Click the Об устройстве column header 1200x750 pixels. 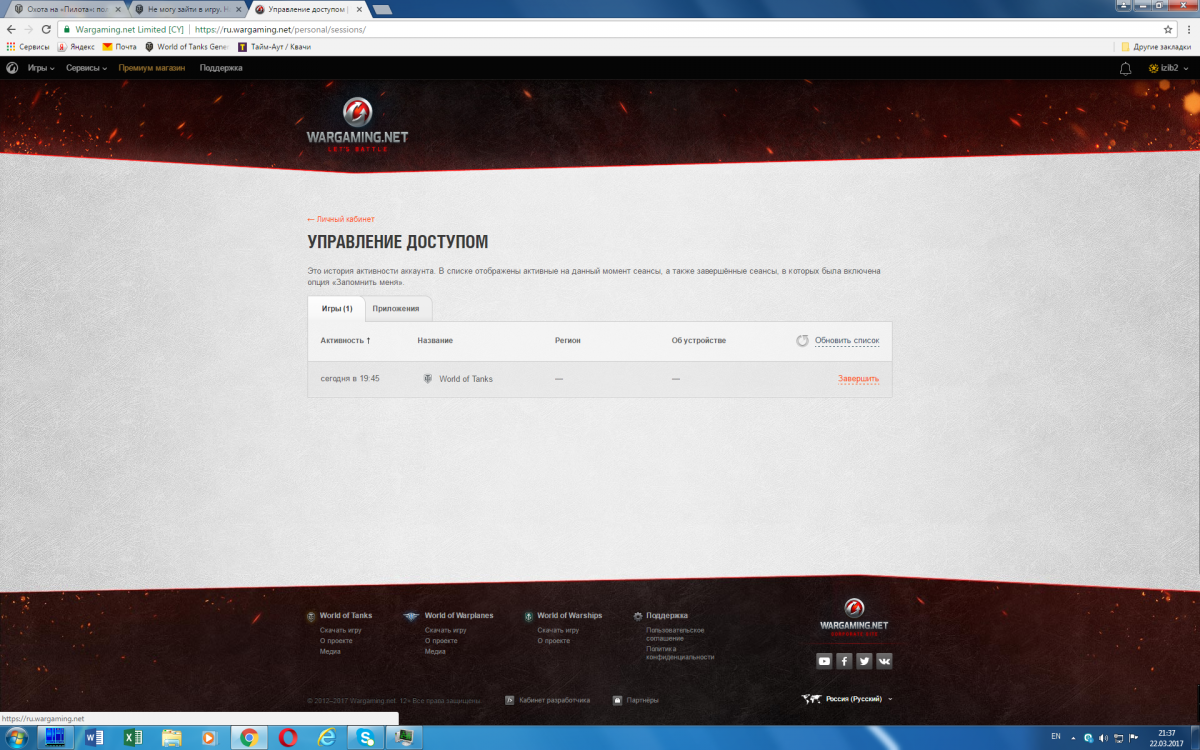(x=699, y=341)
